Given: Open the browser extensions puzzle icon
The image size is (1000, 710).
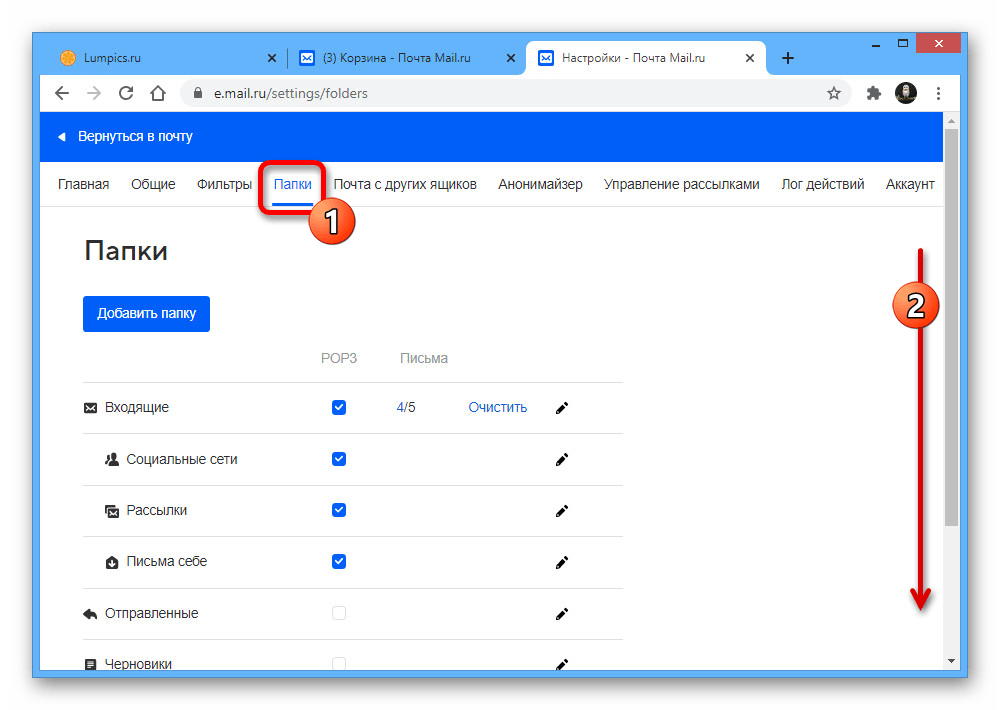Looking at the screenshot, I should (873, 93).
